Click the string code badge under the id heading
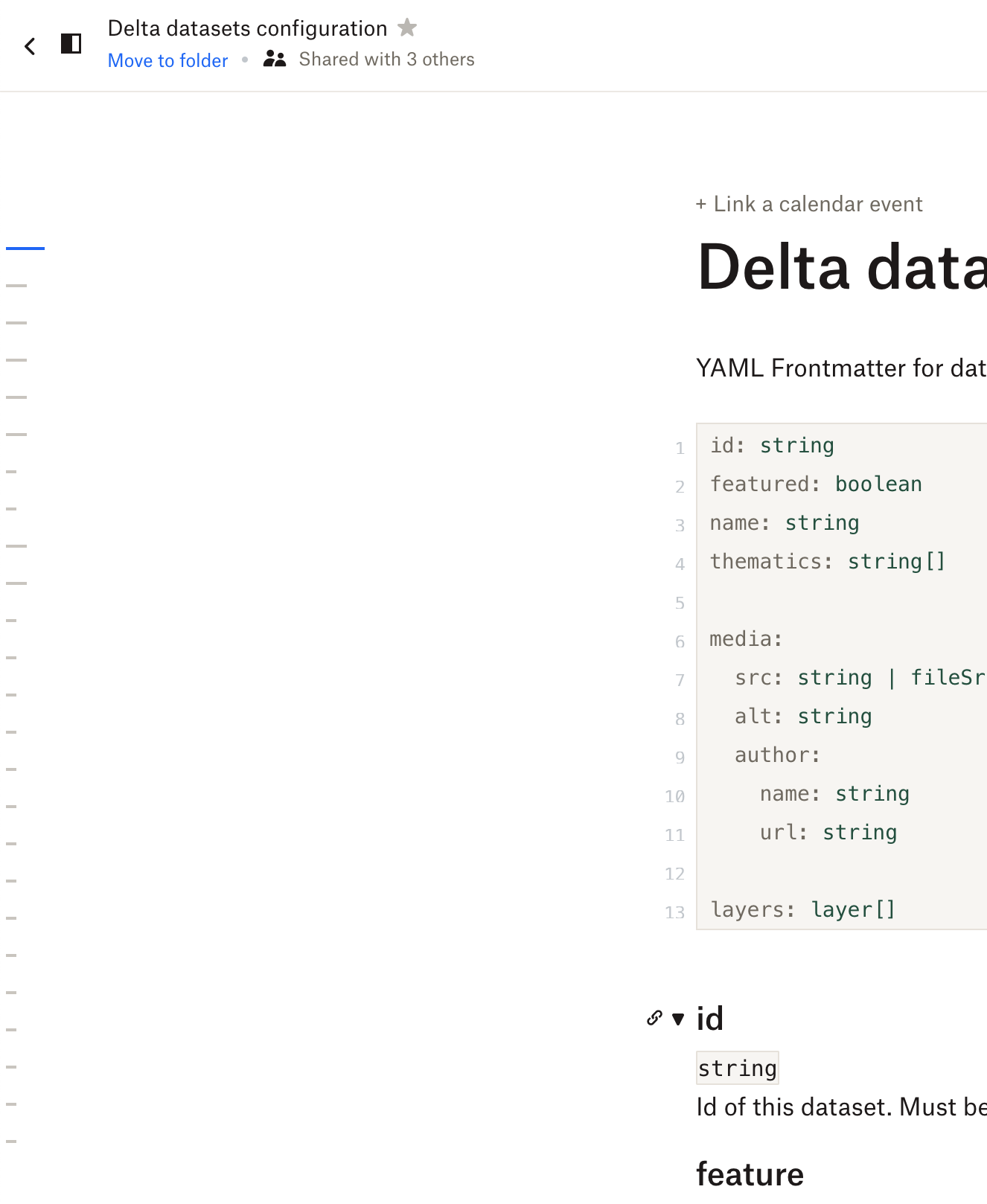The width and height of the screenshot is (987, 1204). (x=737, y=1068)
